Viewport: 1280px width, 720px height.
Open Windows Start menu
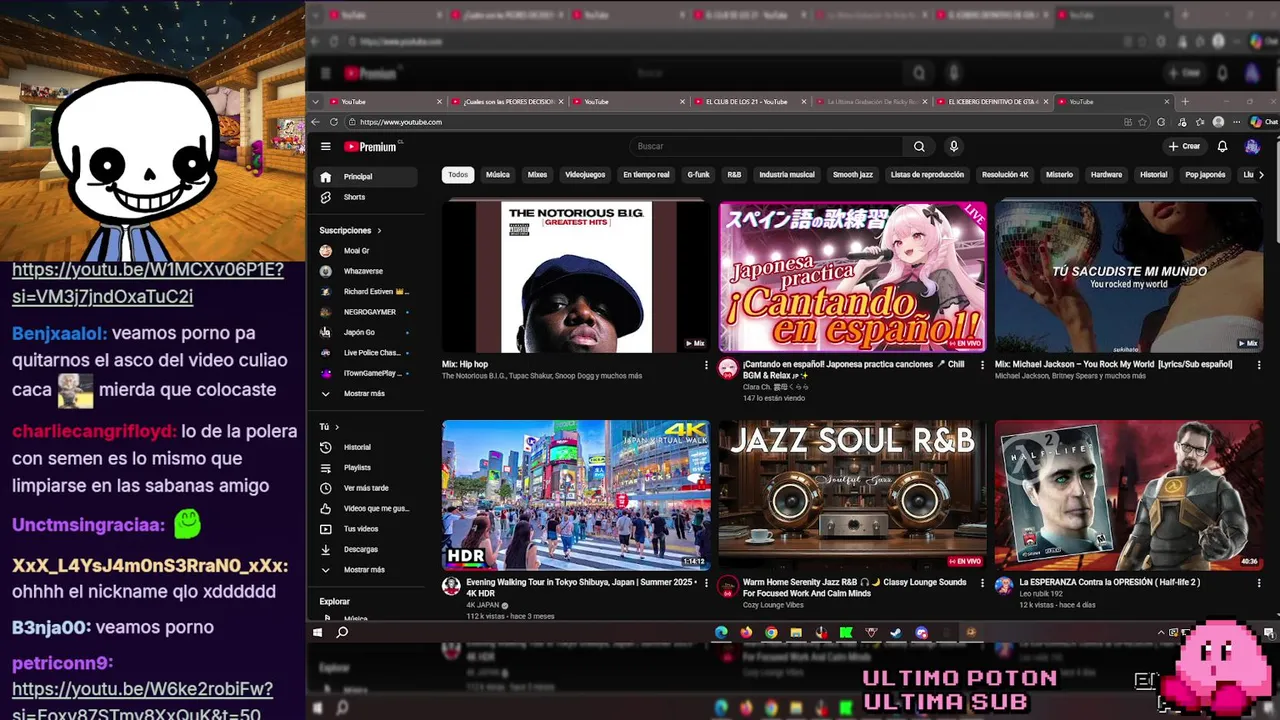pyautogui.click(x=318, y=632)
